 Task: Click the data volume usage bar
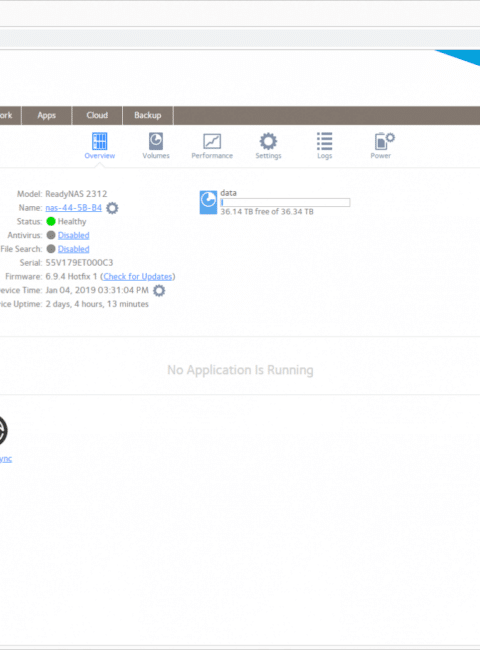point(285,202)
